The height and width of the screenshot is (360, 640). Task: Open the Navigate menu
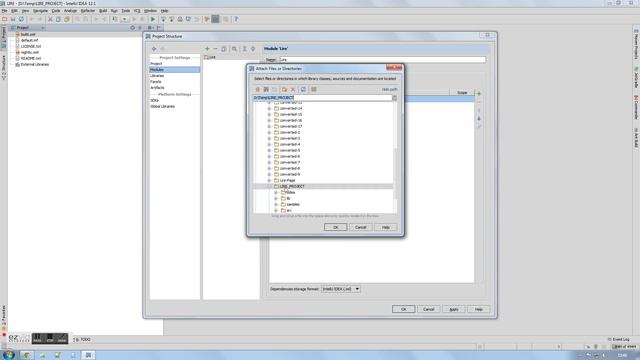point(40,11)
